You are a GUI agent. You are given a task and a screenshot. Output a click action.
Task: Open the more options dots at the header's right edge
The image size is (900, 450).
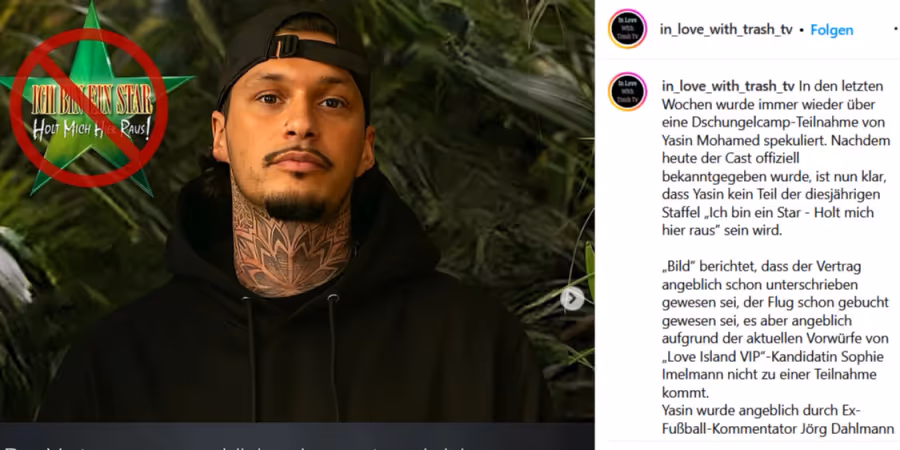[897, 29]
